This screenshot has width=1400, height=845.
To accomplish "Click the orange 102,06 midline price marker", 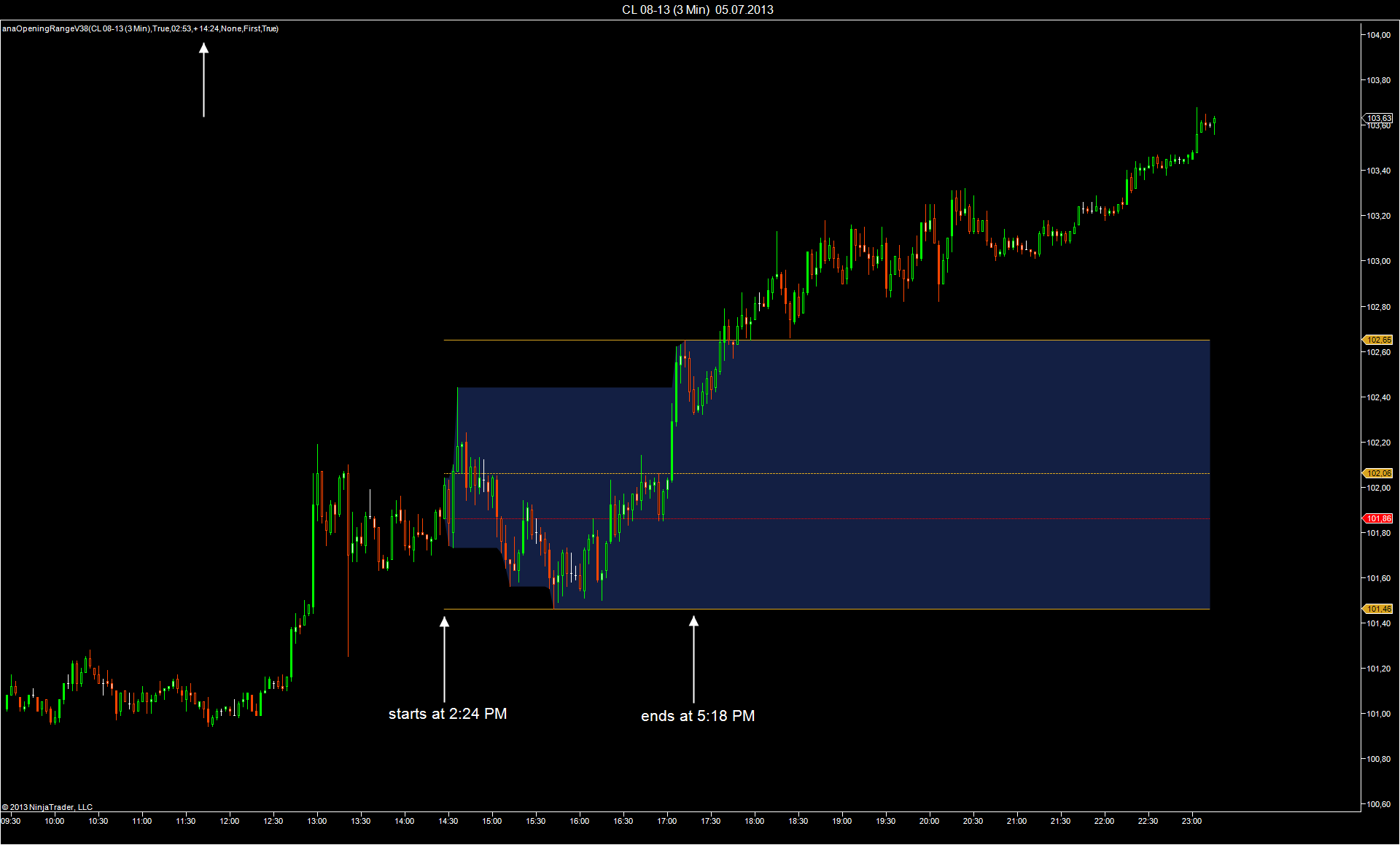I will coord(1378,473).
